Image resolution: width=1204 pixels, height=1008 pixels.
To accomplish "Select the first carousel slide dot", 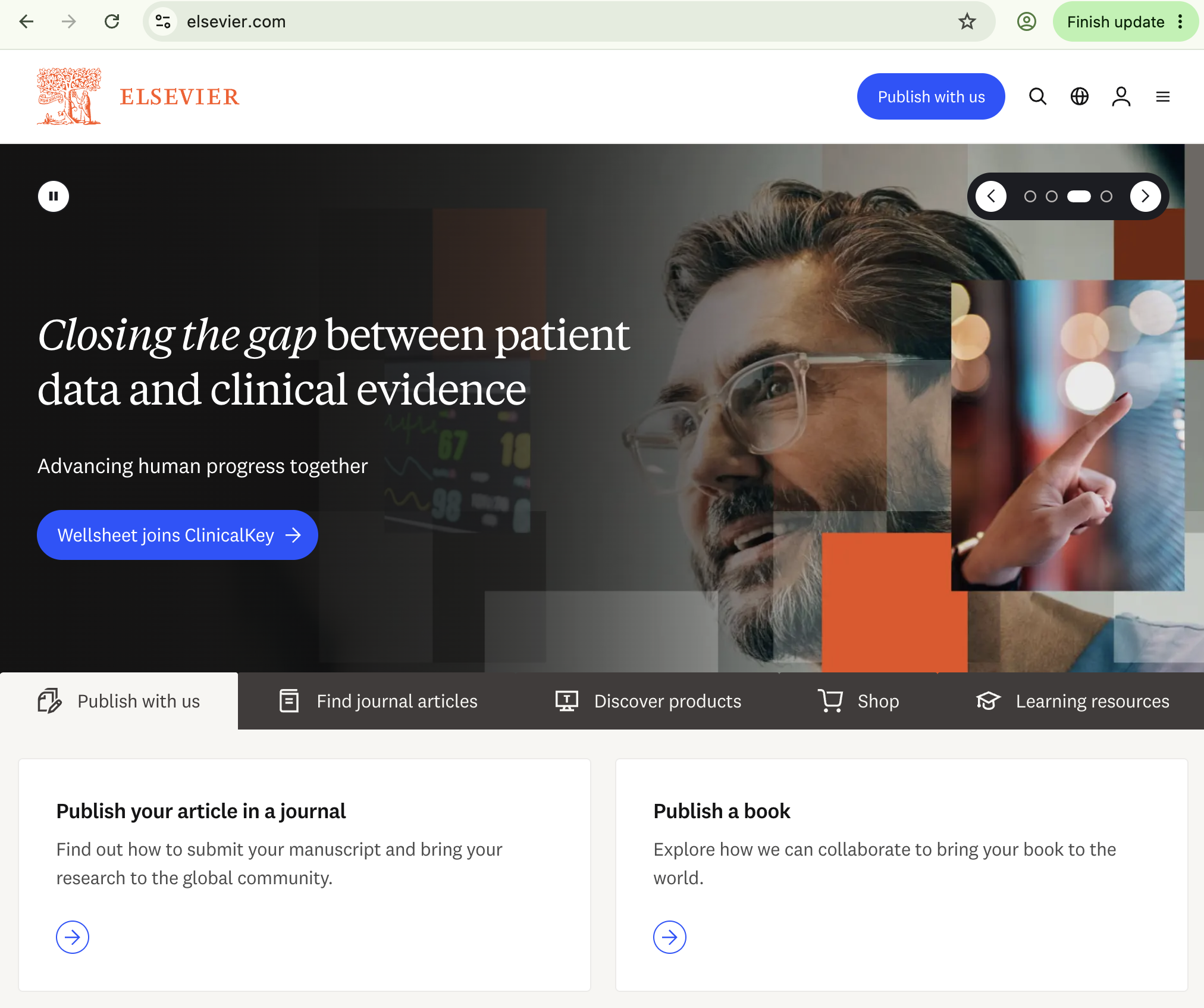I will [x=1030, y=196].
